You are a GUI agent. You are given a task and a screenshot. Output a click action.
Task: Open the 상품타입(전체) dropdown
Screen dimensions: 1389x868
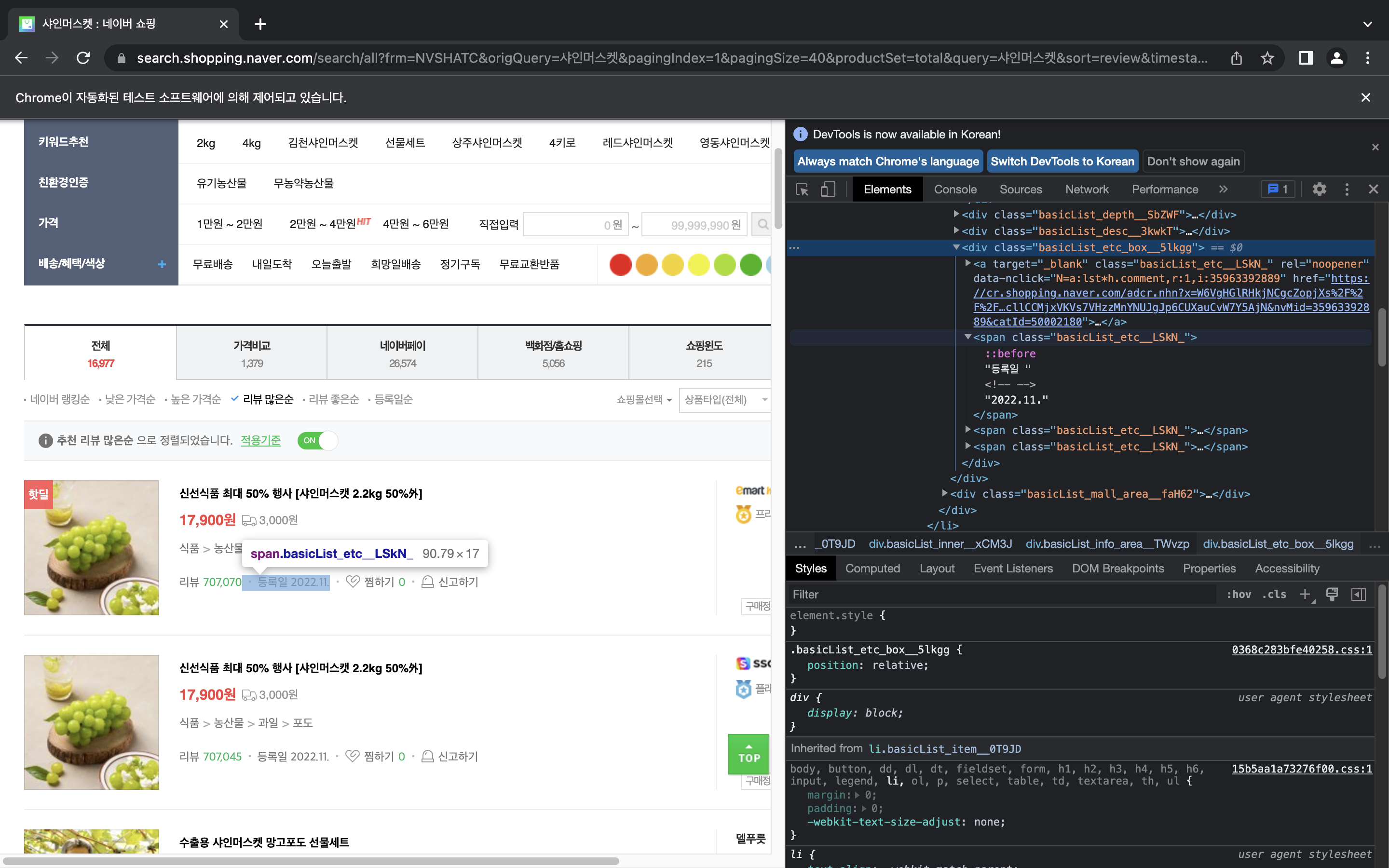click(724, 400)
